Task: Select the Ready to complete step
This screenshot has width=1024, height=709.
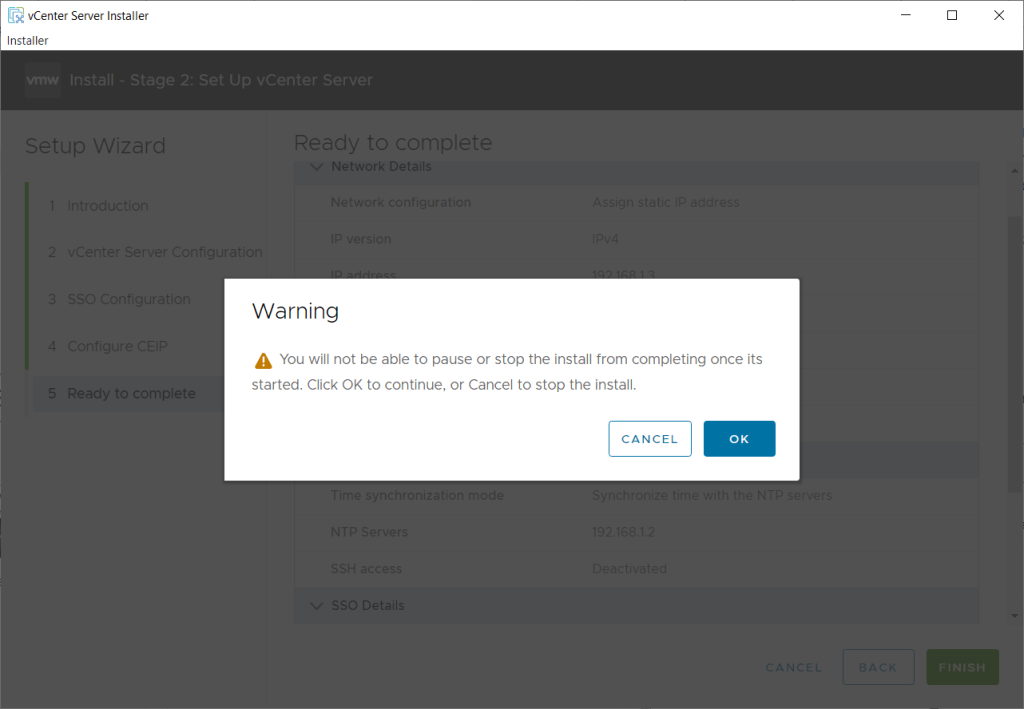Action: pyautogui.click(x=131, y=394)
